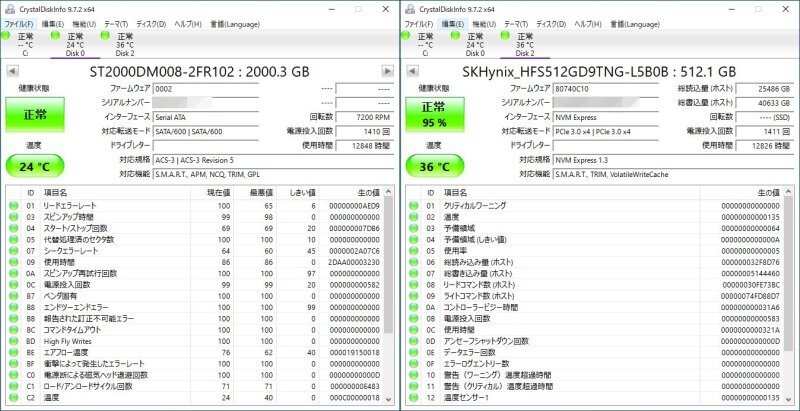The height and width of the screenshot is (411, 800).
Task: Click 36 °C temperature button
Action: pyautogui.click(x=435, y=166)
